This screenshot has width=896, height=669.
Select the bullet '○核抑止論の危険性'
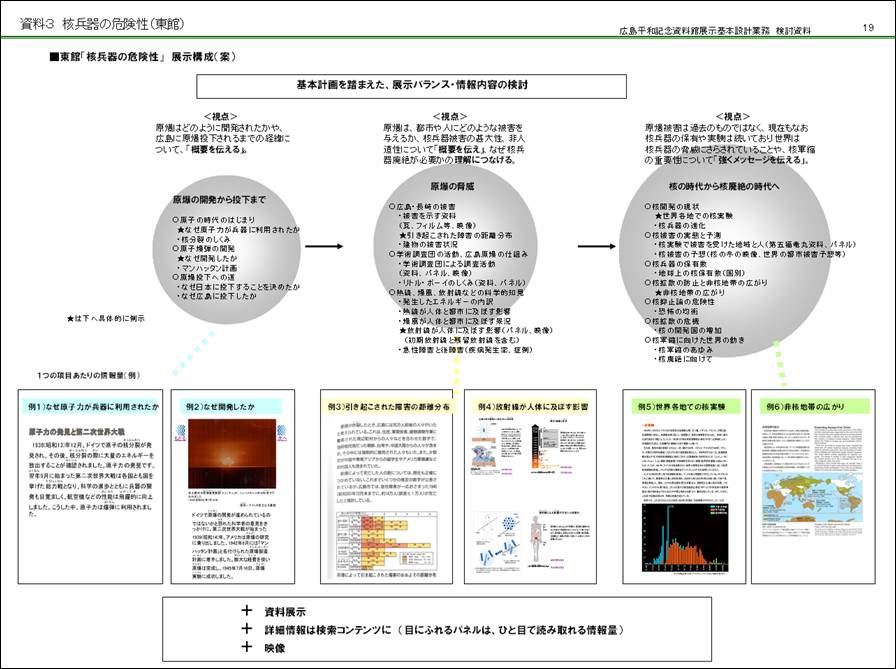[x=679, y=302]
